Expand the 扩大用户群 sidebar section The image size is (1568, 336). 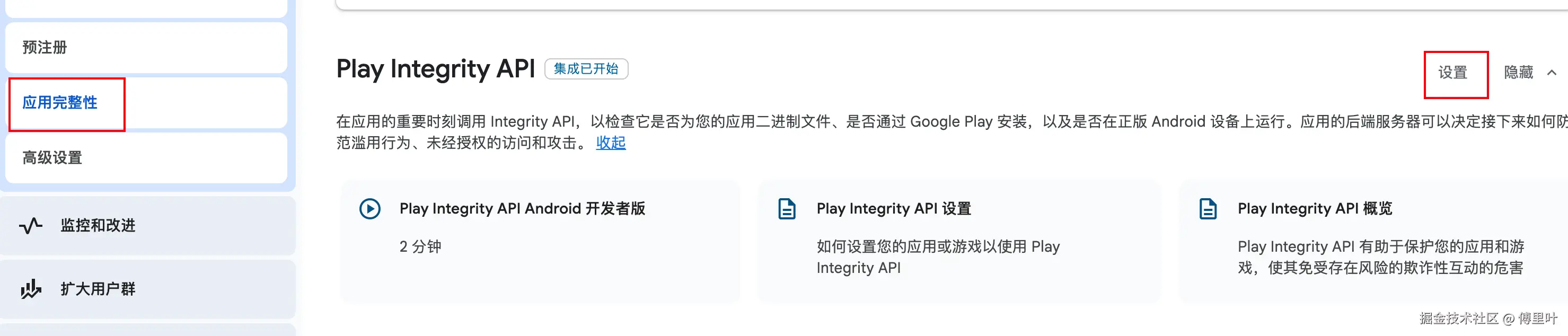point(98,289)
